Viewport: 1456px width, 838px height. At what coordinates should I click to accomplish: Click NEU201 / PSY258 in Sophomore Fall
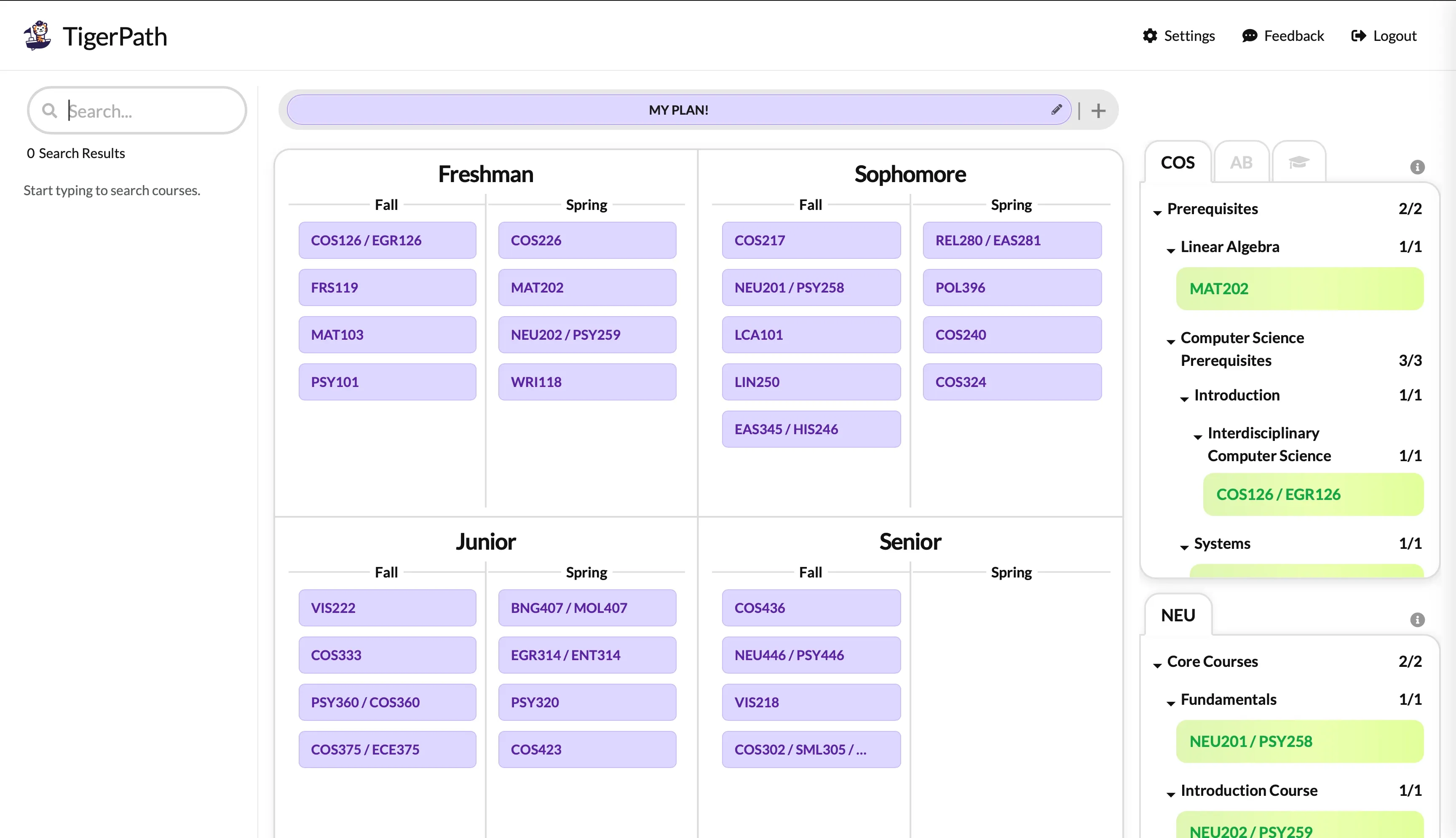coord(811,287)
